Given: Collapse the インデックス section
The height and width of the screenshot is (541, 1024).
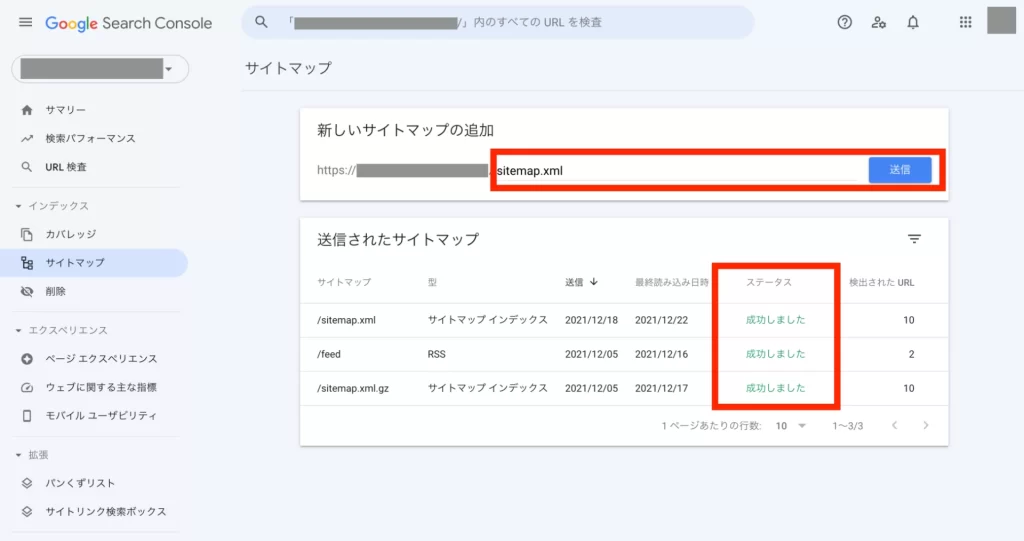Looking at the screenshot, I should pos(19,206).
